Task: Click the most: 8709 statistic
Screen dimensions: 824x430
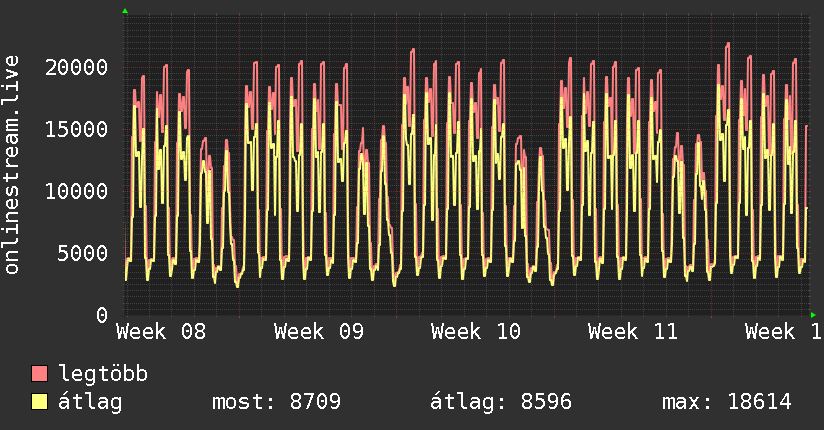Action: (x=276, y=402)
